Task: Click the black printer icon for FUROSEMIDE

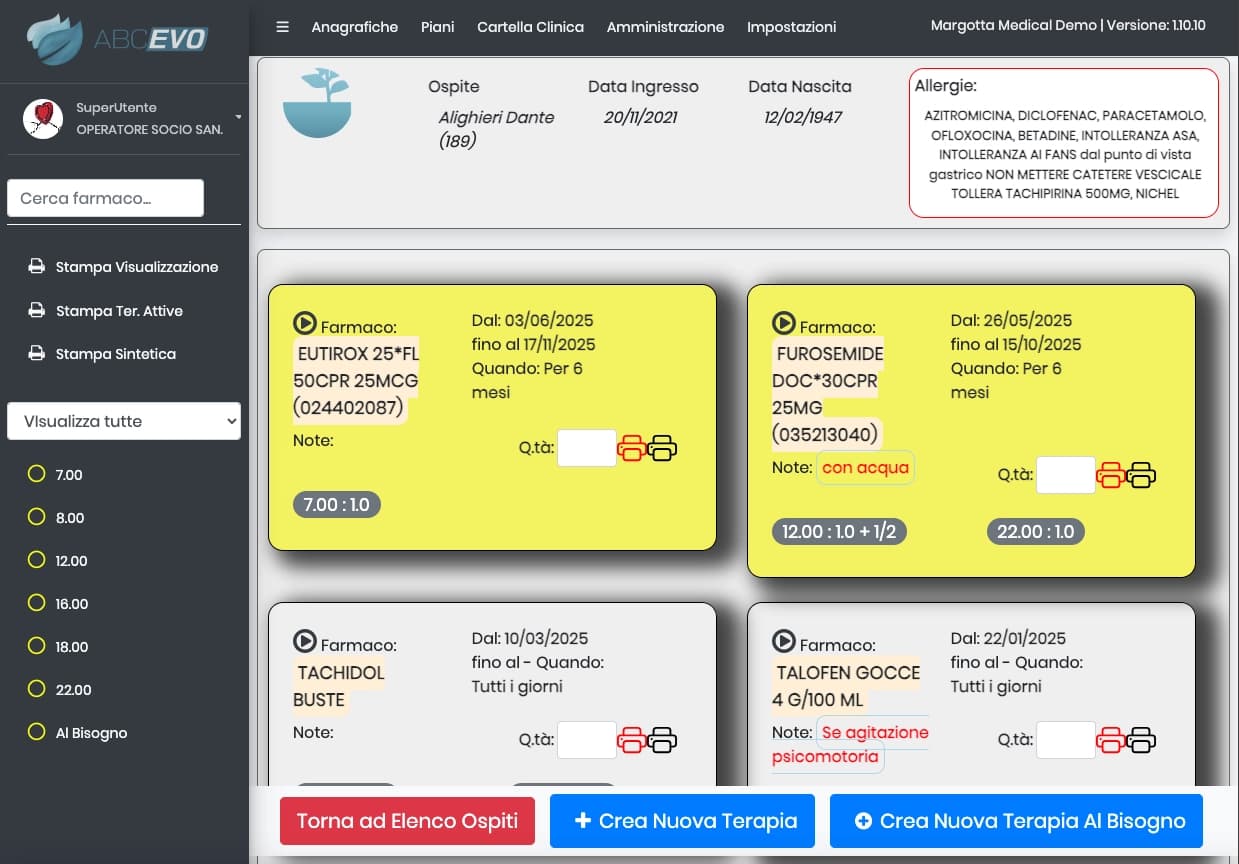Action: tap(1141, 475)
